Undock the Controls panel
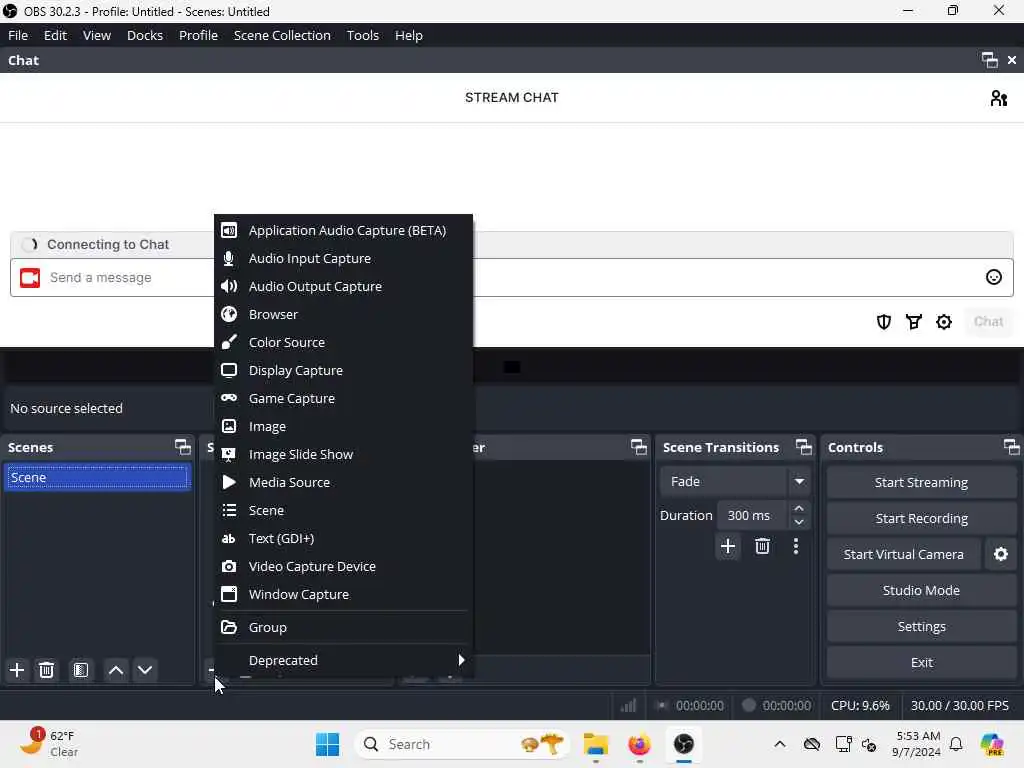Screen dimensions: 1024x768 coord(1012,447)
